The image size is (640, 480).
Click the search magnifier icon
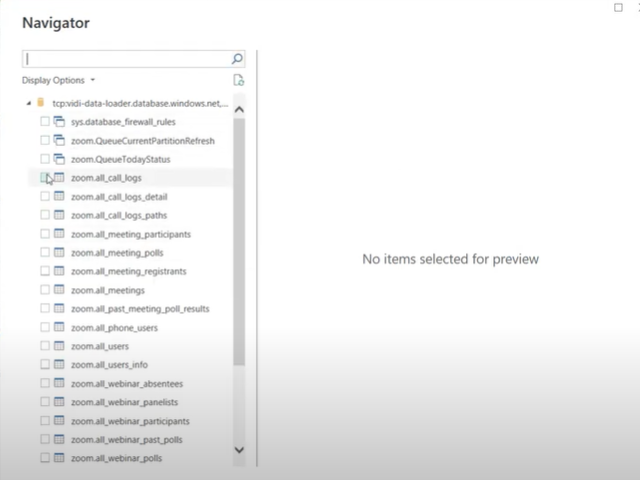(x=237, y=59)
